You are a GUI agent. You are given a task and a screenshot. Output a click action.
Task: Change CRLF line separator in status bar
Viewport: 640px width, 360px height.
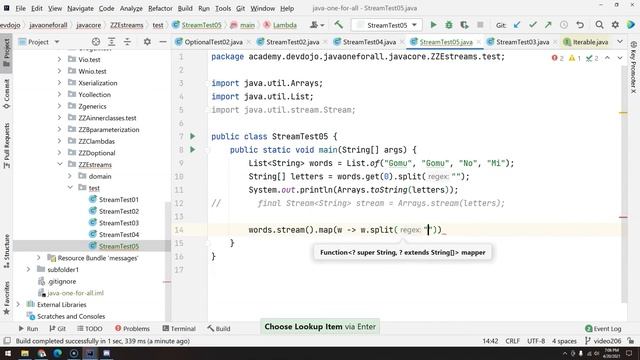pos(512,340)
